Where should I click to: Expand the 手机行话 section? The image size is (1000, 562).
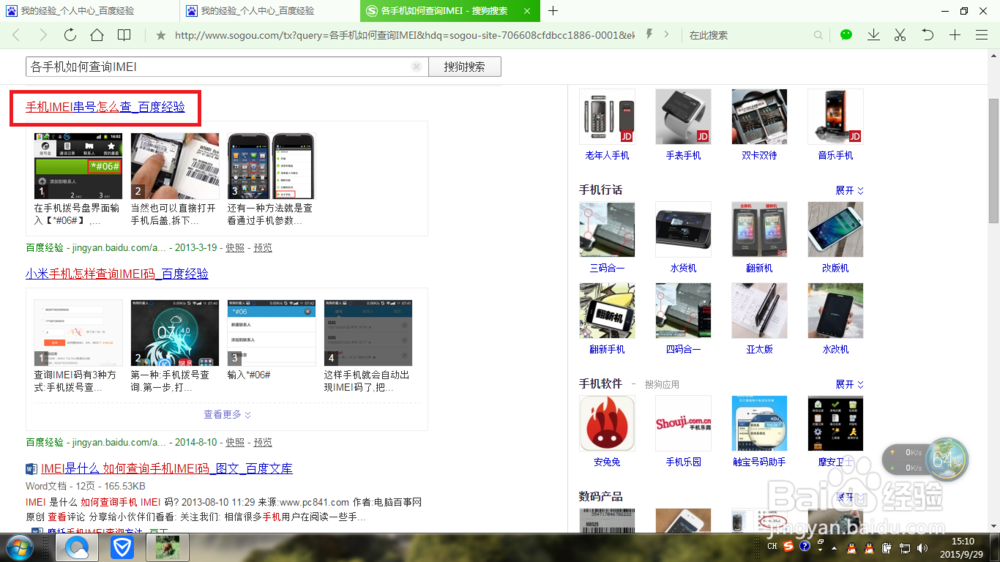[849, 190]
